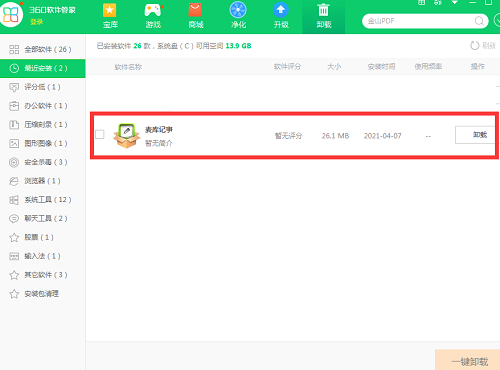Open 浏览器 (1) category

pyautogui.click(x=43, y=181)
